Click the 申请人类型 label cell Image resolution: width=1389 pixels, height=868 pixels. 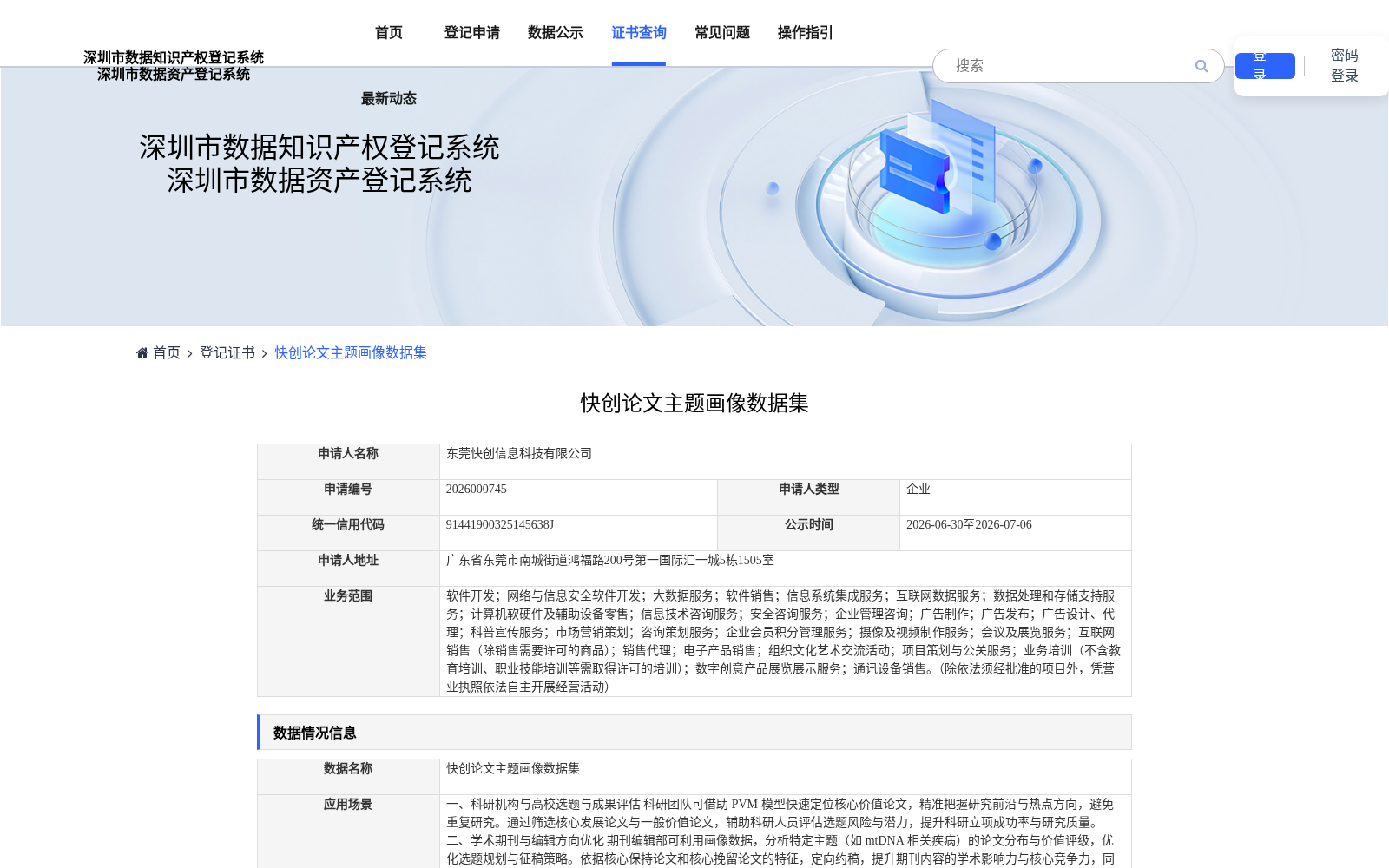(809, 497)
